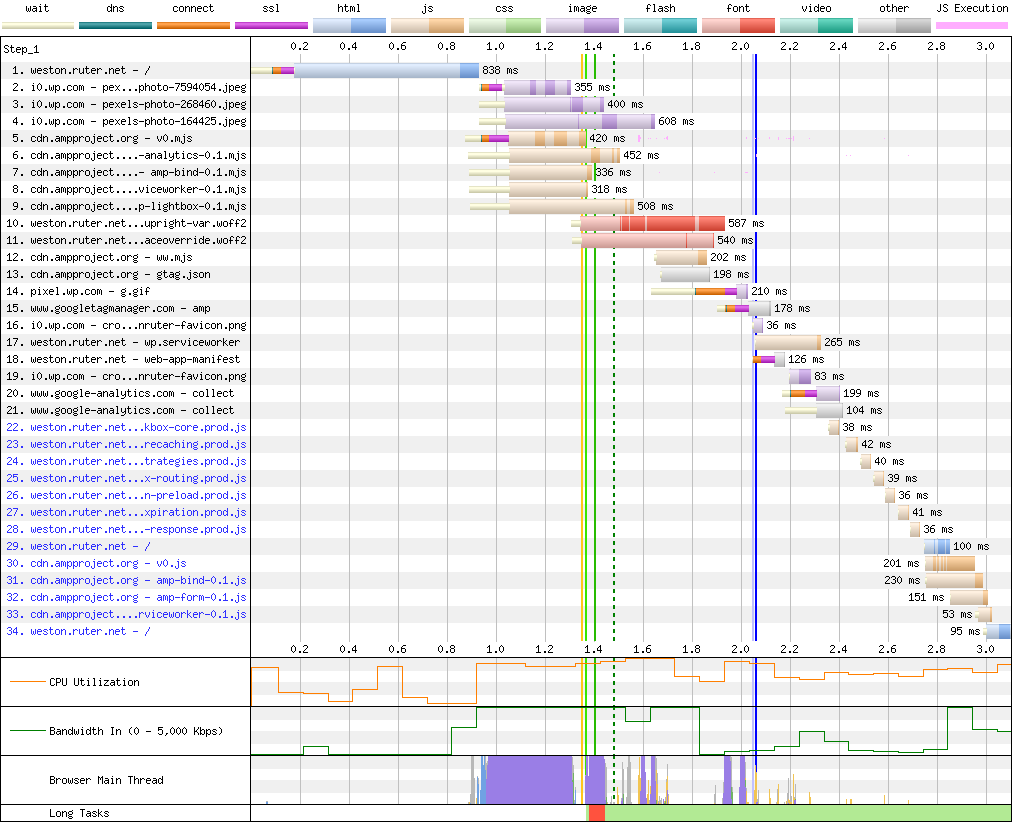Click the font legend color swatch

pyautogui.click(x=738, y=25)
